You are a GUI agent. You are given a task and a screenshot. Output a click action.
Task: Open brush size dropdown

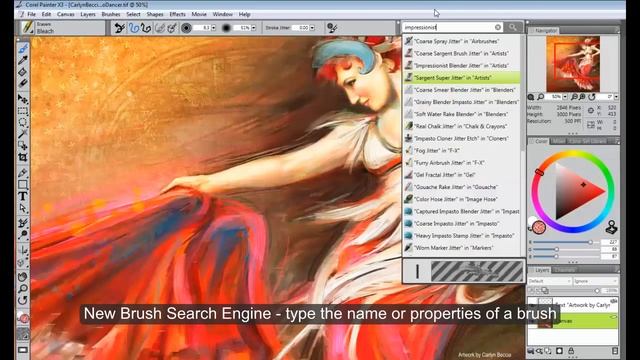click(x=213, y=28)
